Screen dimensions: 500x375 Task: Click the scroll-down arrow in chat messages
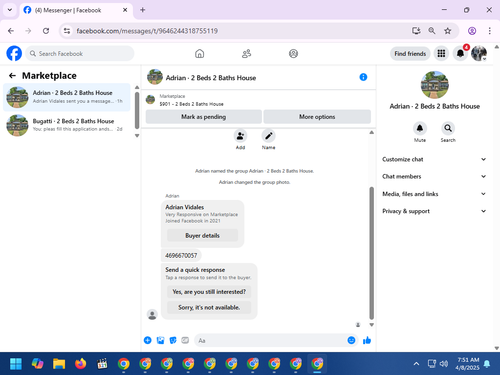click(371, 325)
